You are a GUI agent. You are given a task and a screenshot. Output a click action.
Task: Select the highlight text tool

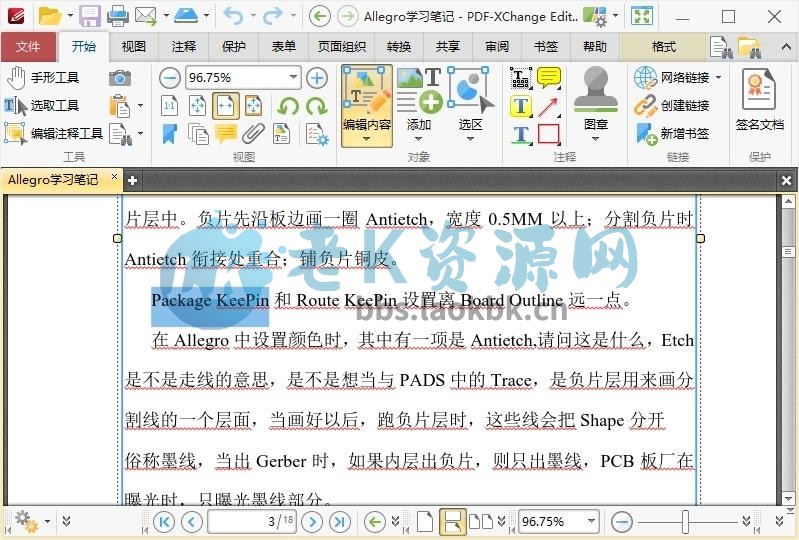point(521,106)
